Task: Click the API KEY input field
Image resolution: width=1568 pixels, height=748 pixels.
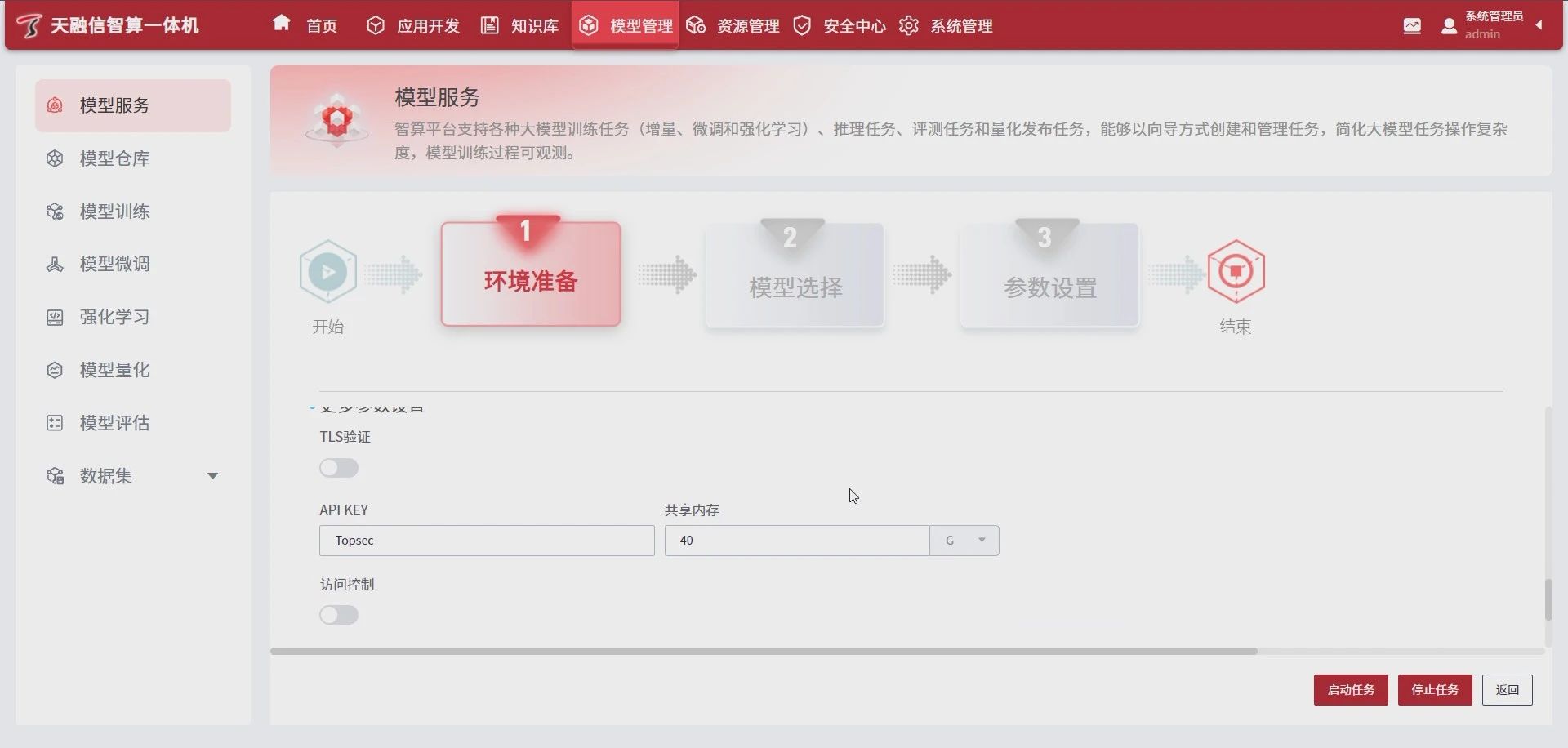Action: coord(487,541)
